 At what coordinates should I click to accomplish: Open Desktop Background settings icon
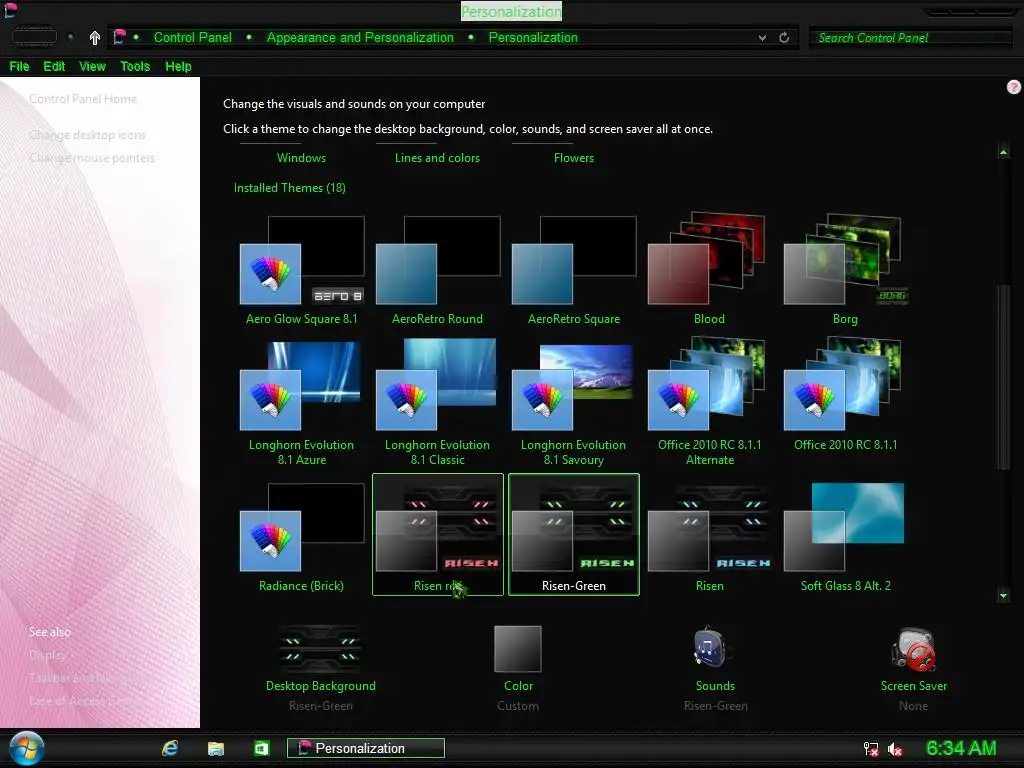coord(320,650)
